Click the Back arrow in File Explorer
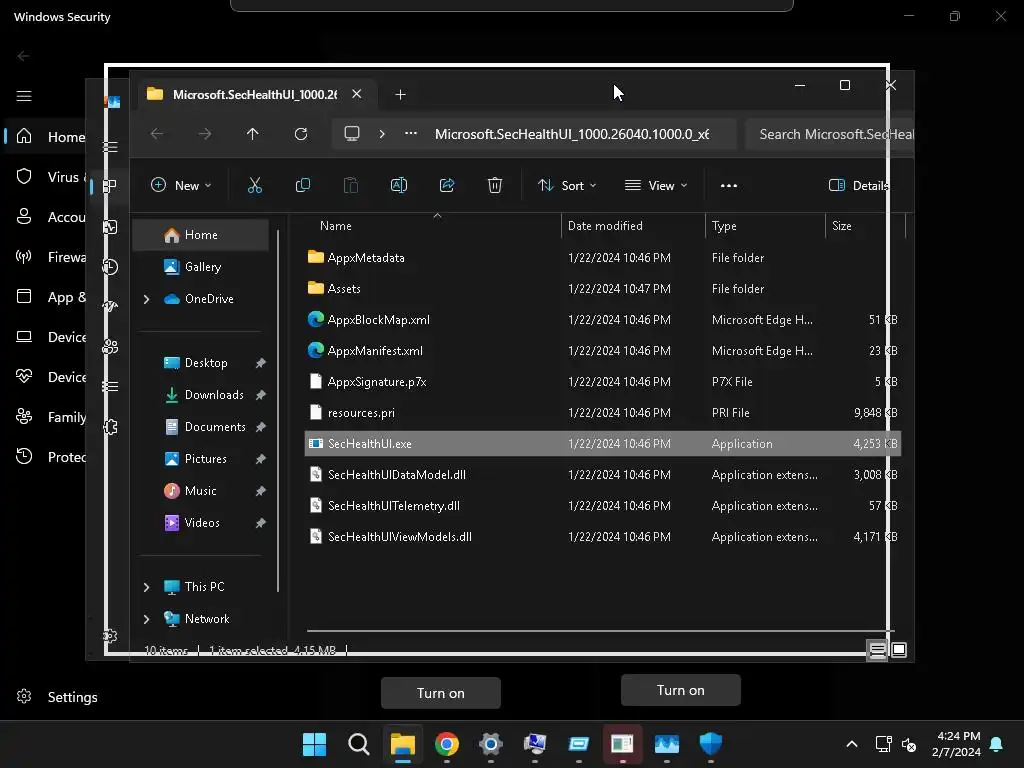The image size is (1024, 768). 157,134
